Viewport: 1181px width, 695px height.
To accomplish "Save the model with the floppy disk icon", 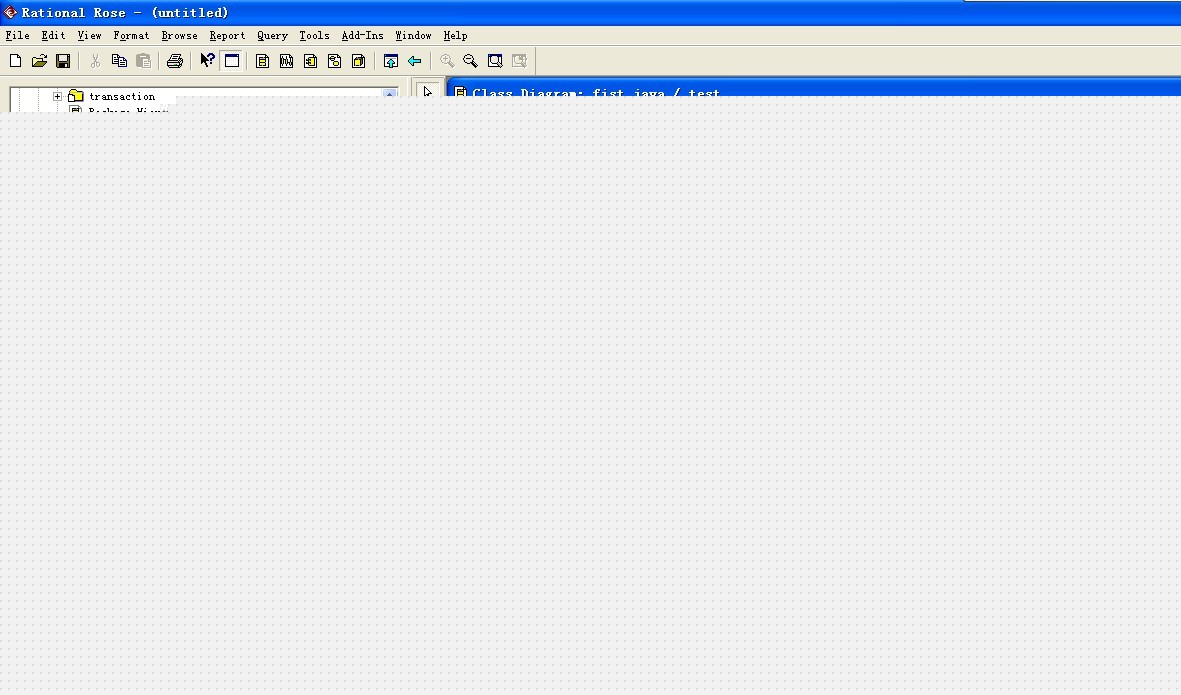I will (x=63, y=61).
